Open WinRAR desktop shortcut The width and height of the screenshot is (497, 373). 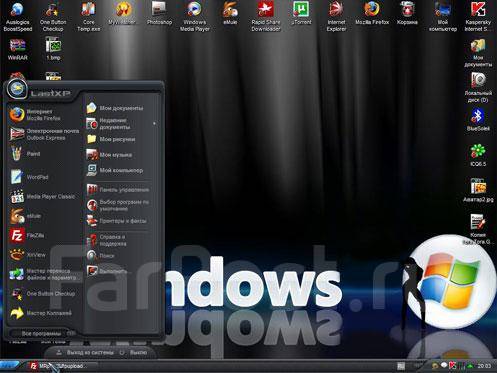pos(18,49)
